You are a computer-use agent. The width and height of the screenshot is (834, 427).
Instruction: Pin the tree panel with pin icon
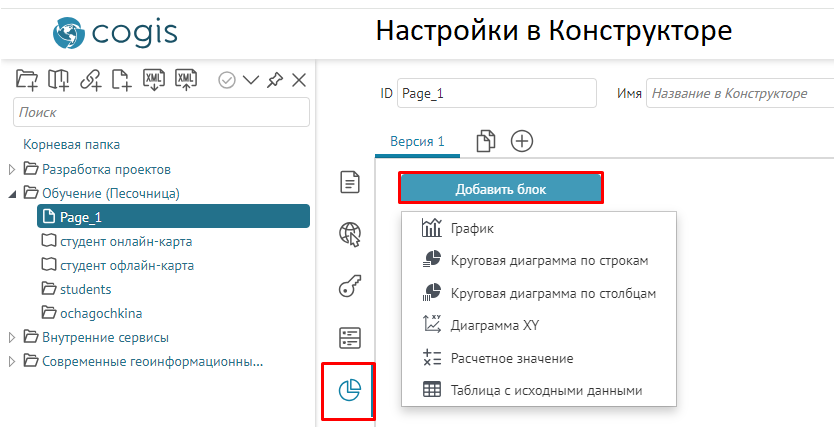(x=275, y=80)
